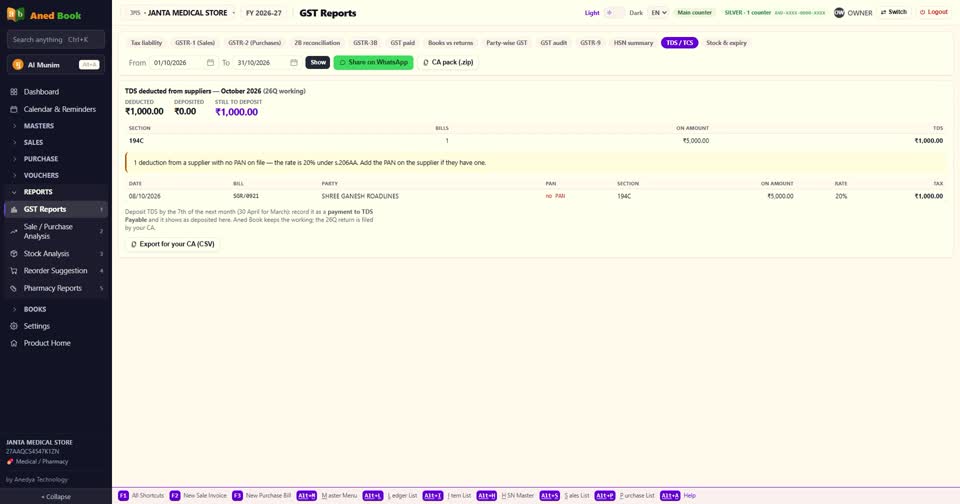Click the Alt+S Sales List key badge
960x504 pixels.
pos(549,495)
